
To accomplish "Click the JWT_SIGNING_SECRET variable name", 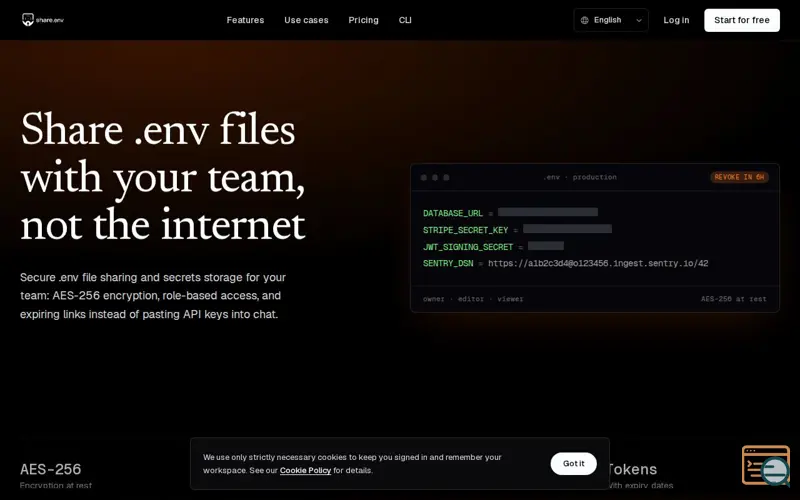I will coord(468,247).
